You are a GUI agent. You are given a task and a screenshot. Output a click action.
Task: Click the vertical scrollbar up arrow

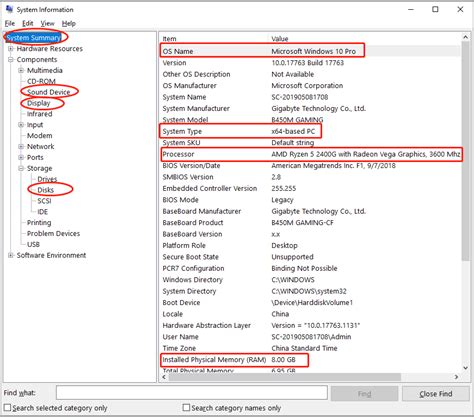pyautogui.click(x=465, y=37)
